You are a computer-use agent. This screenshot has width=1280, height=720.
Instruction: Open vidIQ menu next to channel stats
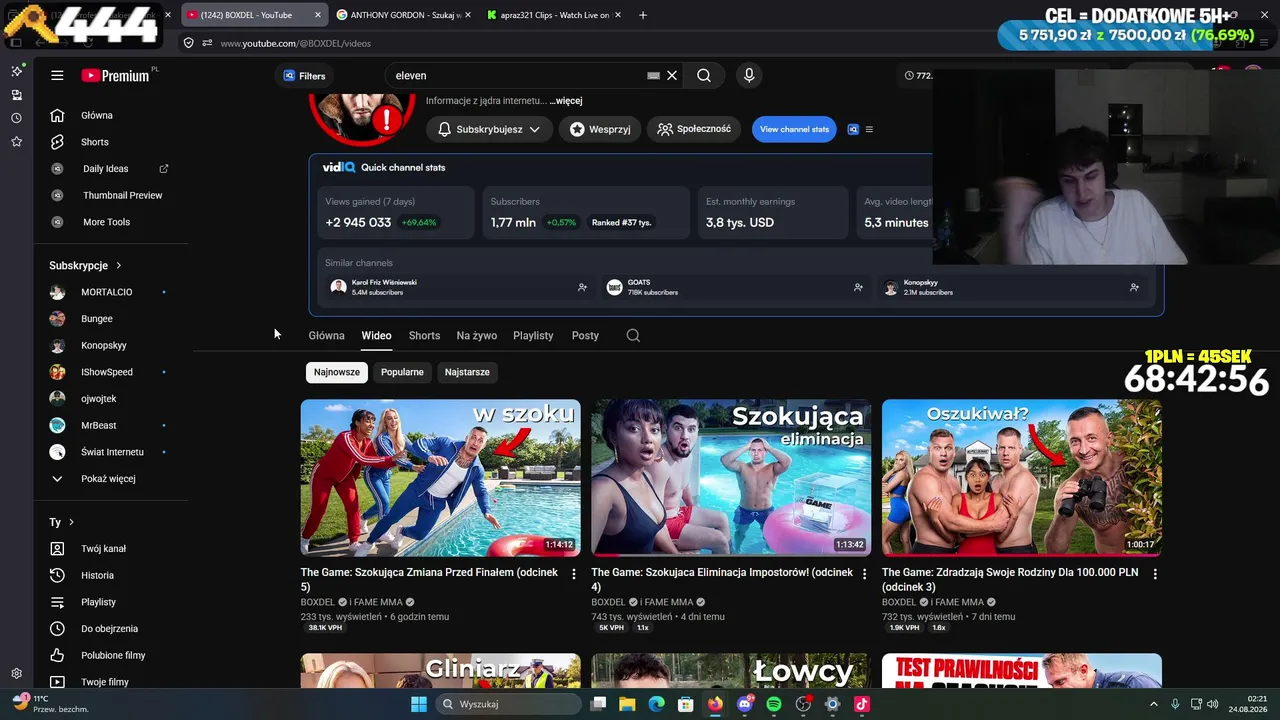pyautogui.click(x=869, y=129)
